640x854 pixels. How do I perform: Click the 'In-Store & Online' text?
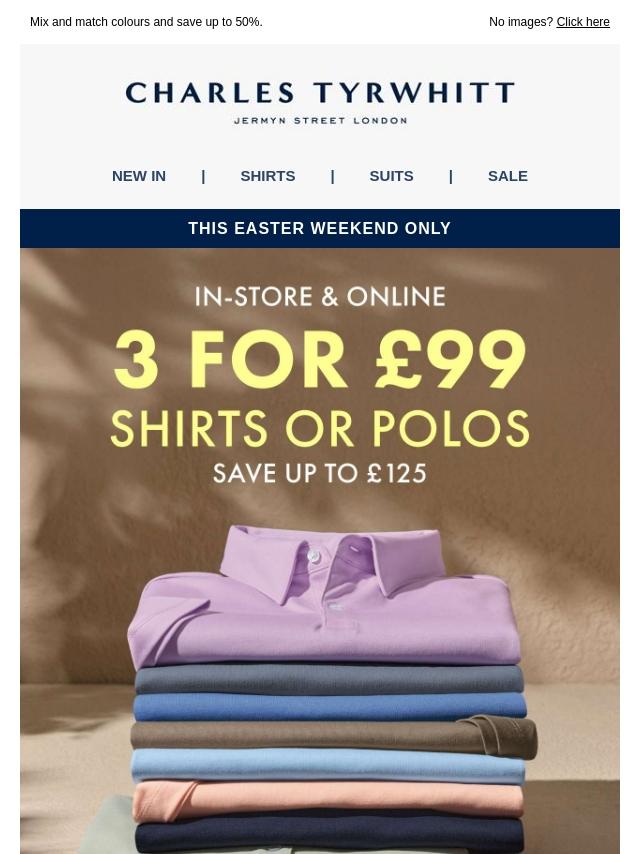pyautogui.click(x=320, y=297)
